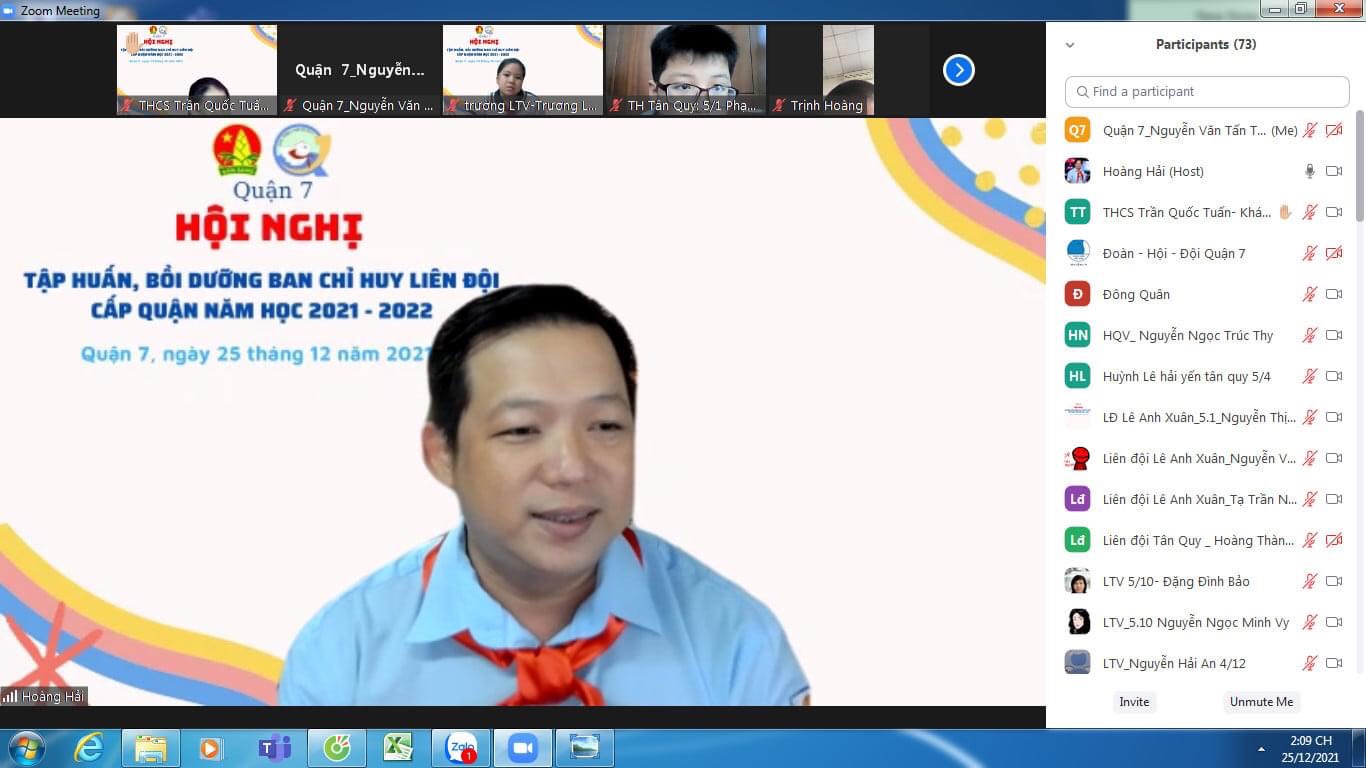The width and height of the screenshot is (1366, 768).
Task: Click the name "LTV_5.10 Nguyễn Ngọc Minh Vy"
Action: 1196,622
